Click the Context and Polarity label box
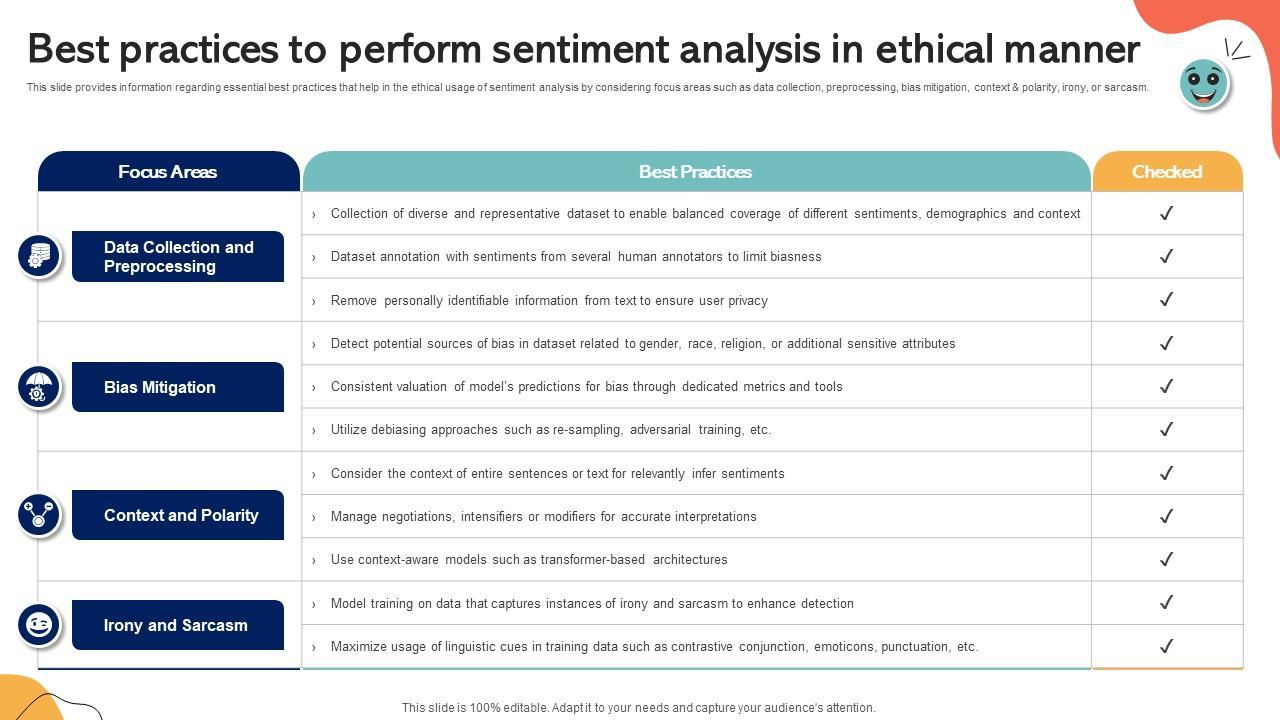Screen dimensions: 1280x720 178,515
